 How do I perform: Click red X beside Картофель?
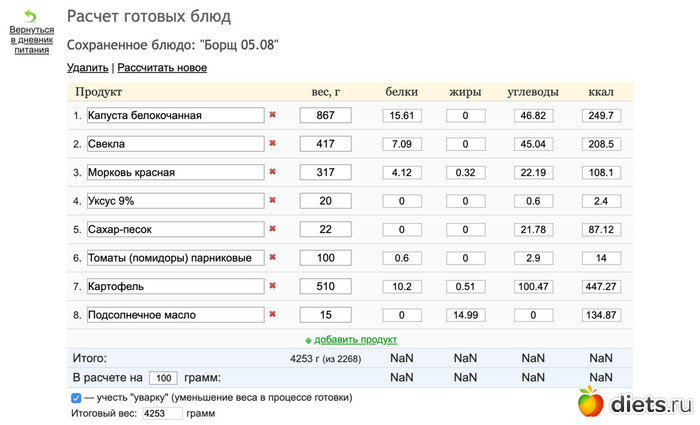coord(272,286)
